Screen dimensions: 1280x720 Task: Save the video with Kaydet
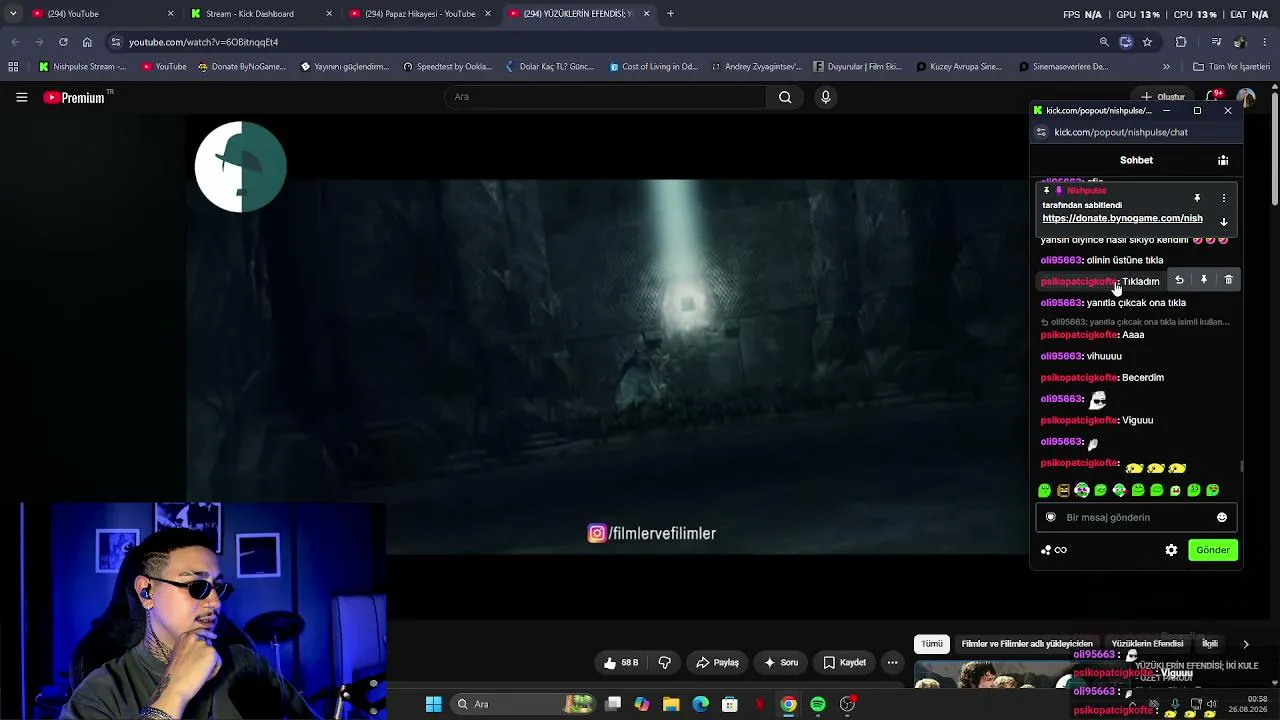click(x=845, y=662)
